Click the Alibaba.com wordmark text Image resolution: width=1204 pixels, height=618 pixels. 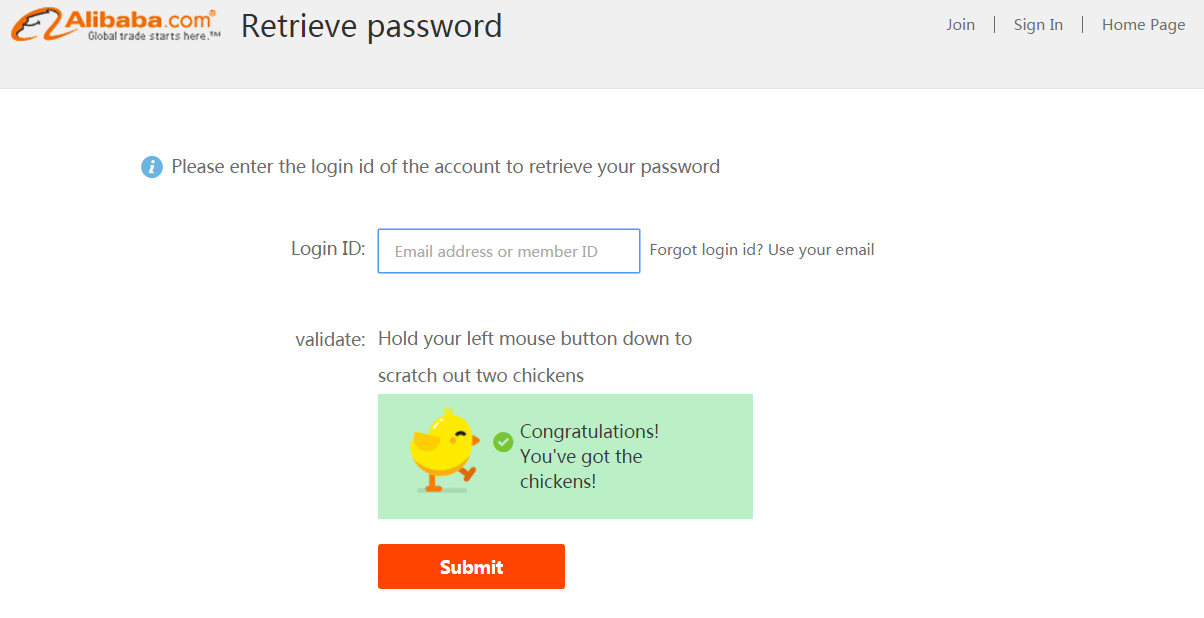pos(139,19)
